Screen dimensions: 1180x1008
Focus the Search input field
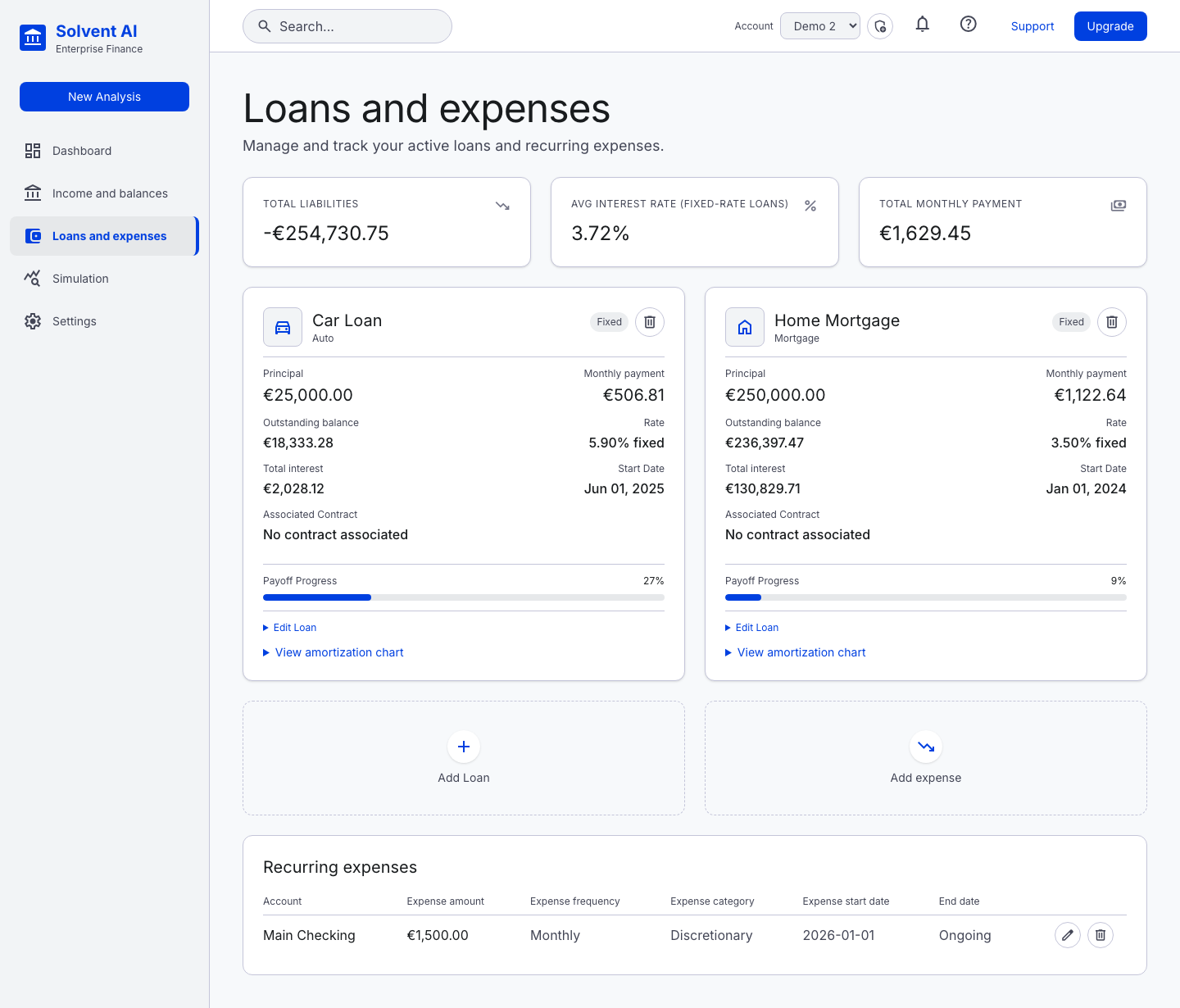[347, 26]
